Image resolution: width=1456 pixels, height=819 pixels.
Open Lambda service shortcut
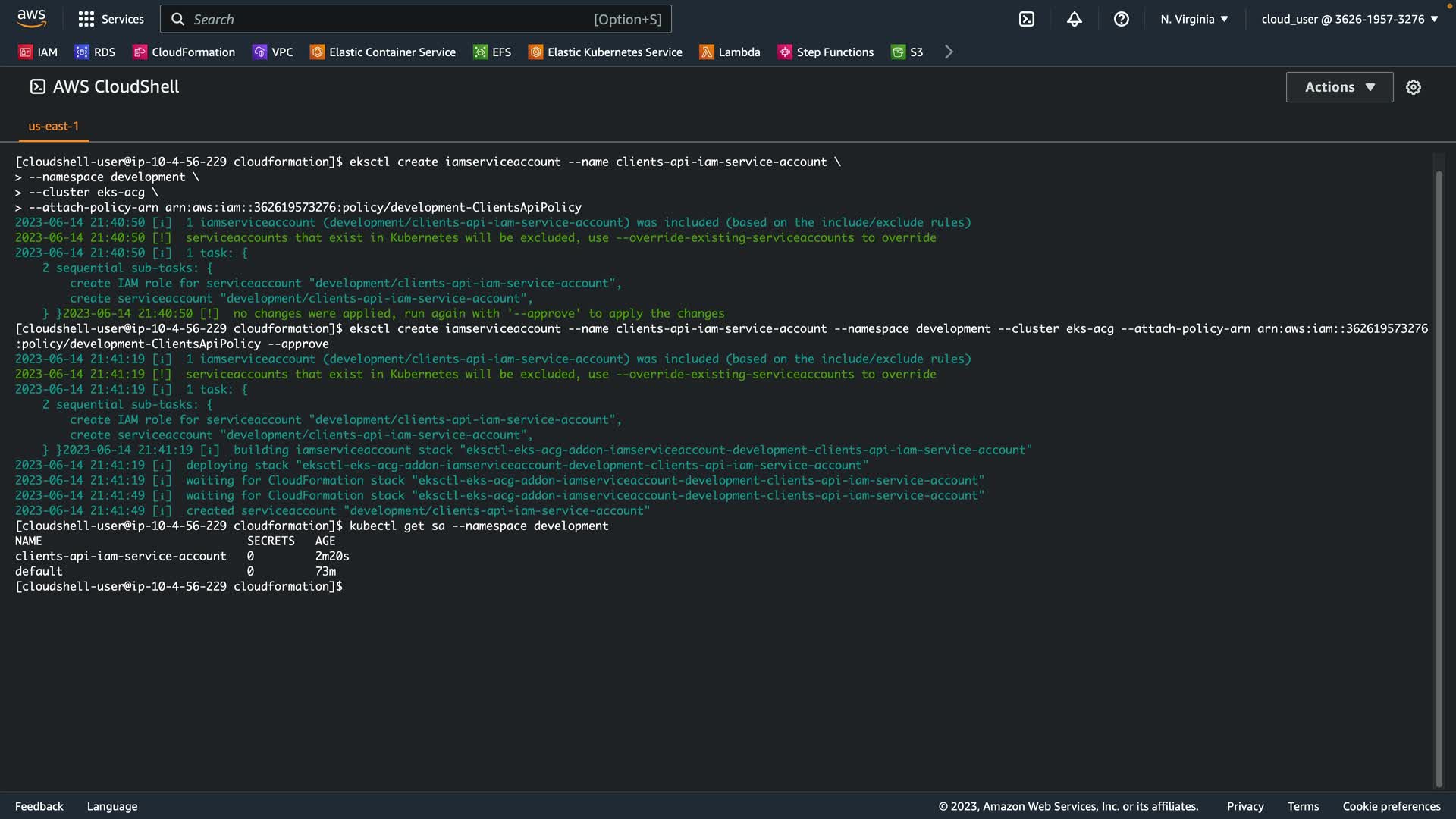pos(730,52)
